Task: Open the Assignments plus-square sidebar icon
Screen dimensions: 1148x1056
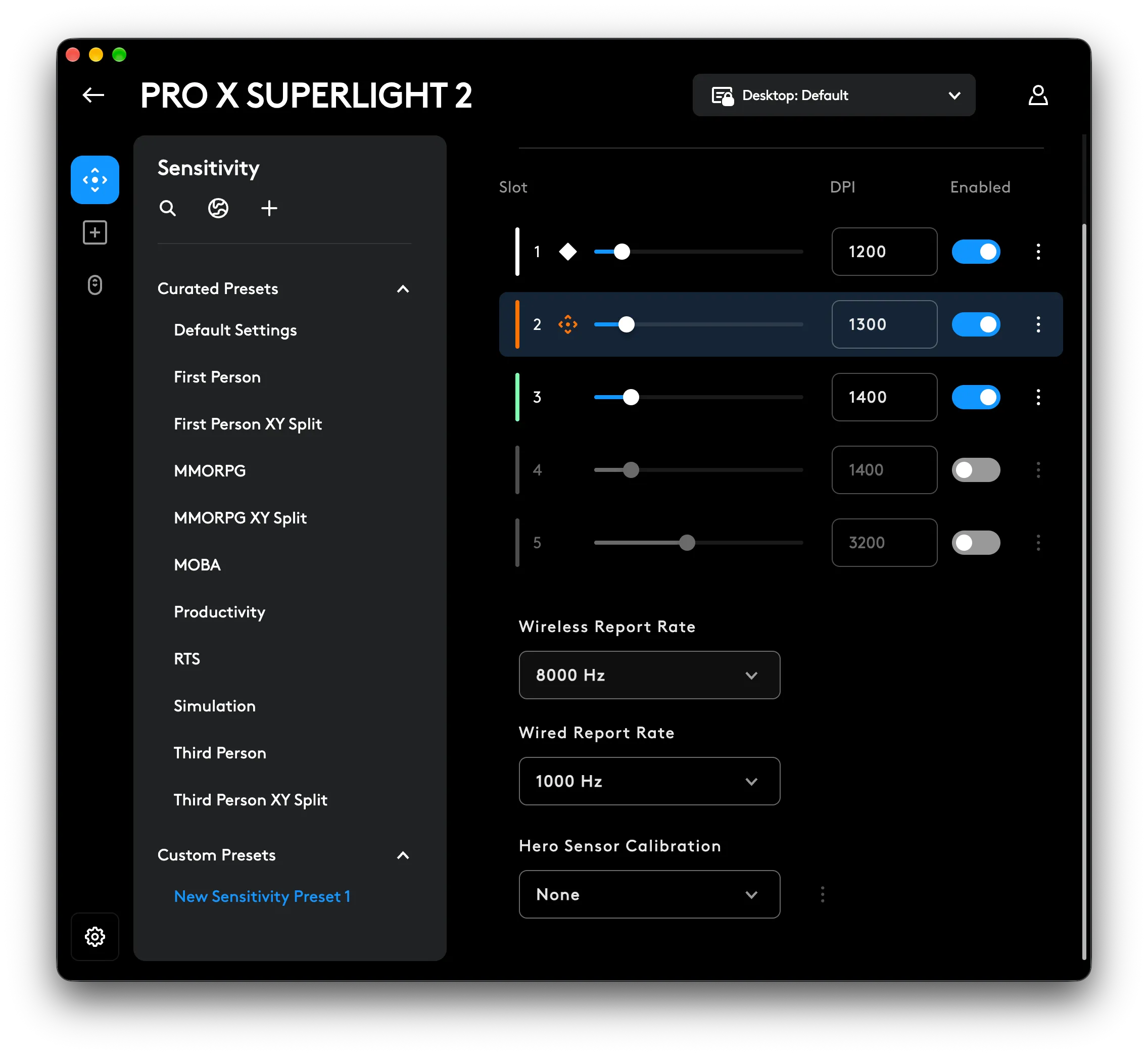Action: point(95,232)
